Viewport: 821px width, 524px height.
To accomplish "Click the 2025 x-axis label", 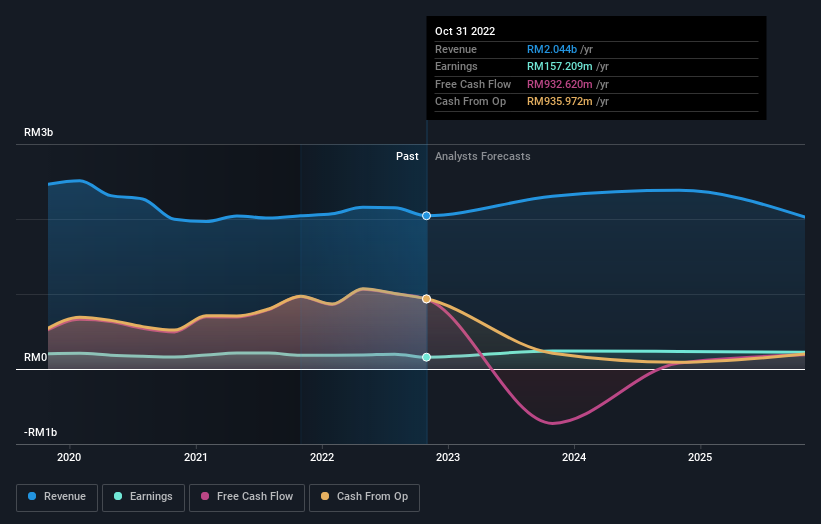I will coord(700,457).
